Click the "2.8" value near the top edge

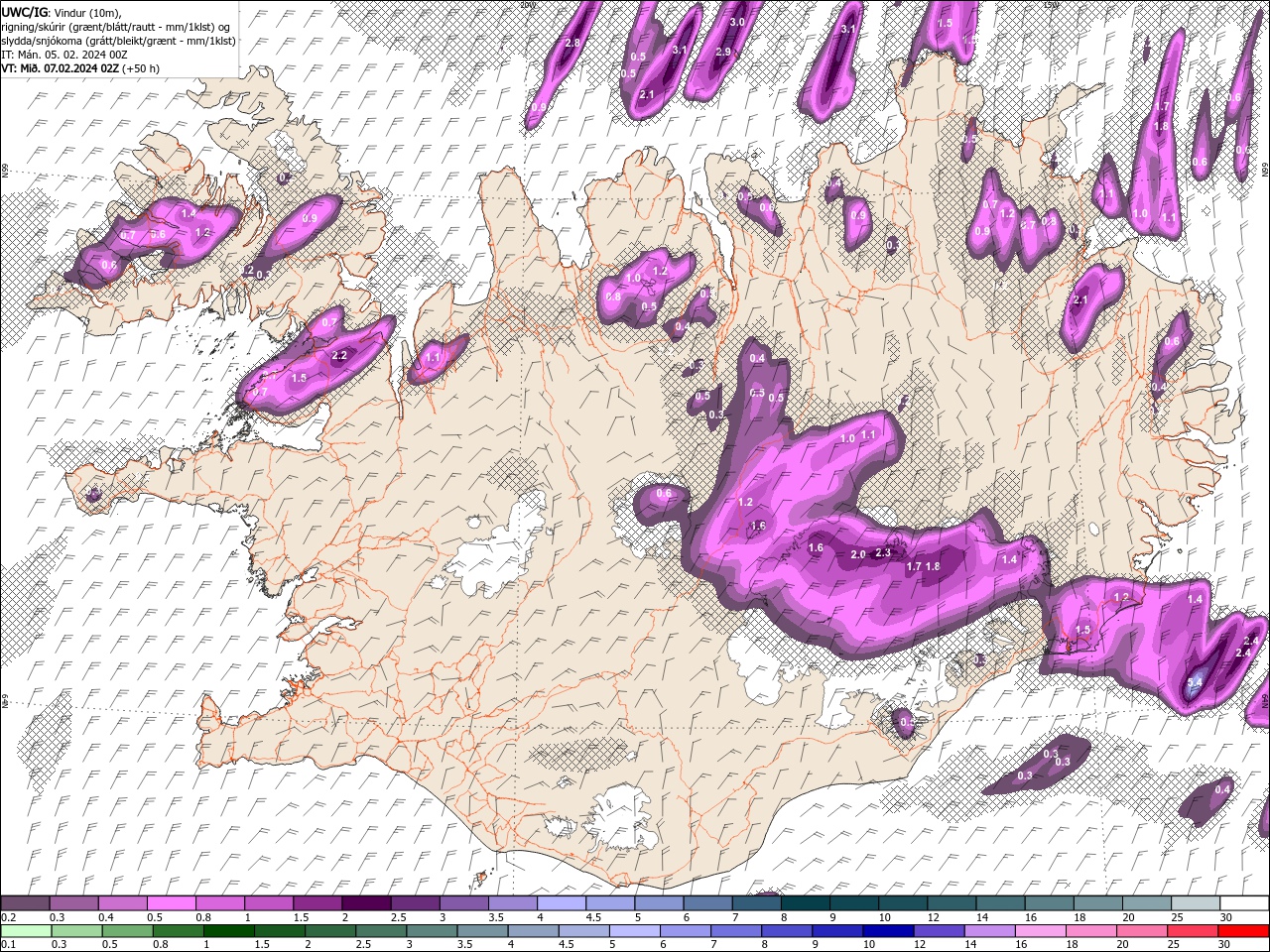571,44
